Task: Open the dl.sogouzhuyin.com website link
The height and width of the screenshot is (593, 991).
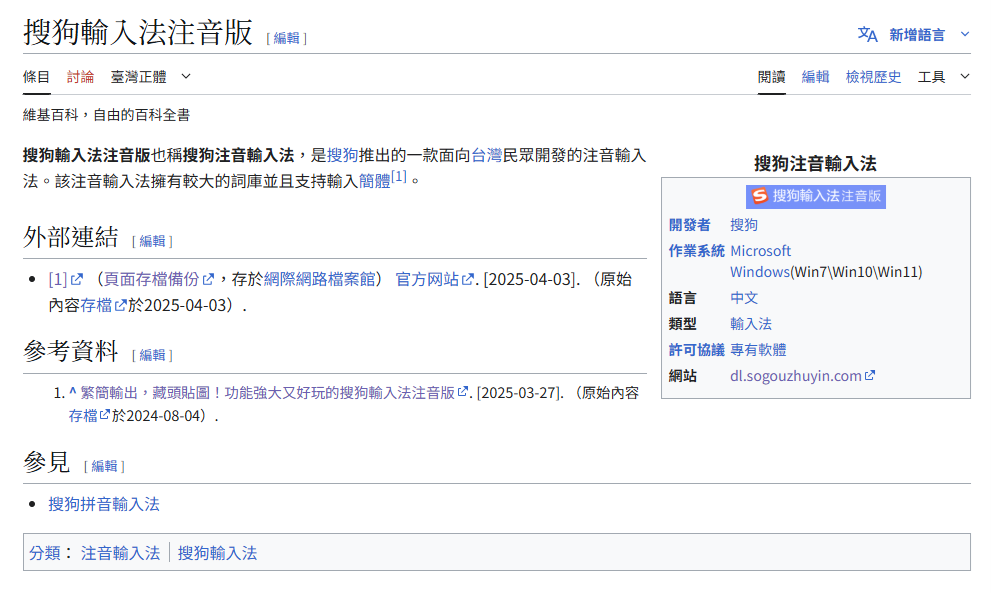Action: coord(796,376)
